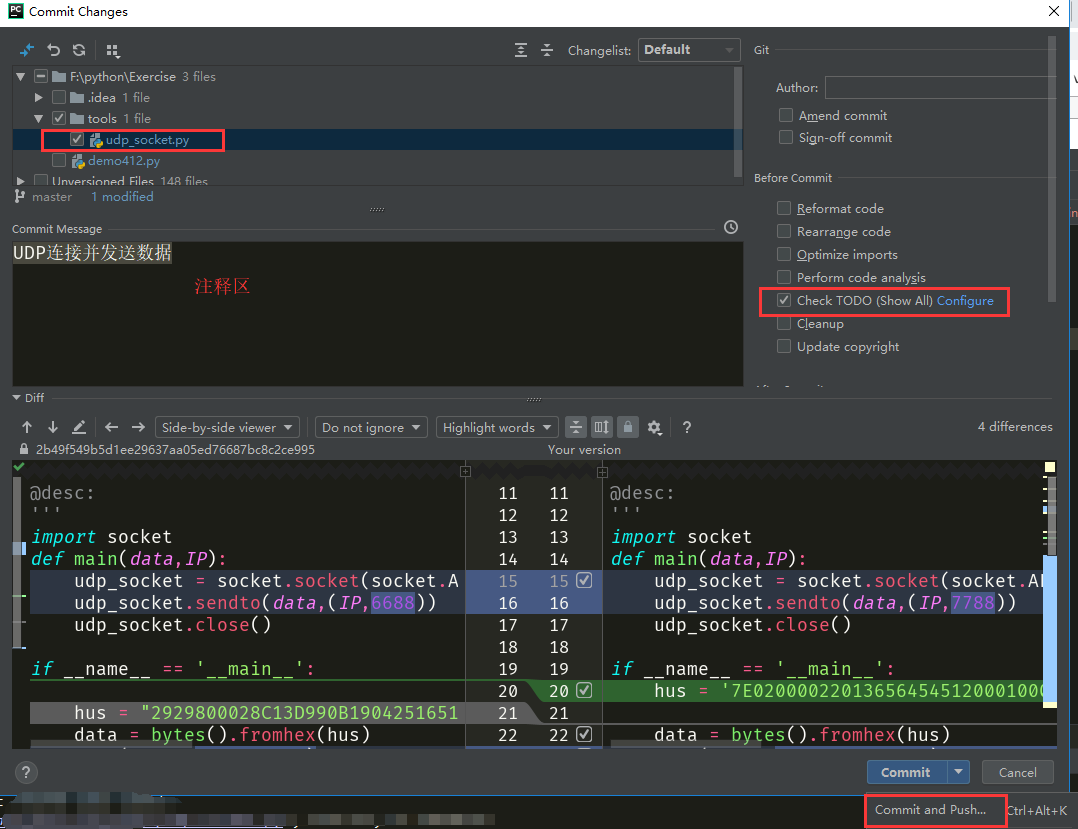The width and height of the screenshot is (1078, 829).
Task: Click the 1 modified link
Action: click(x=122, y=197)
